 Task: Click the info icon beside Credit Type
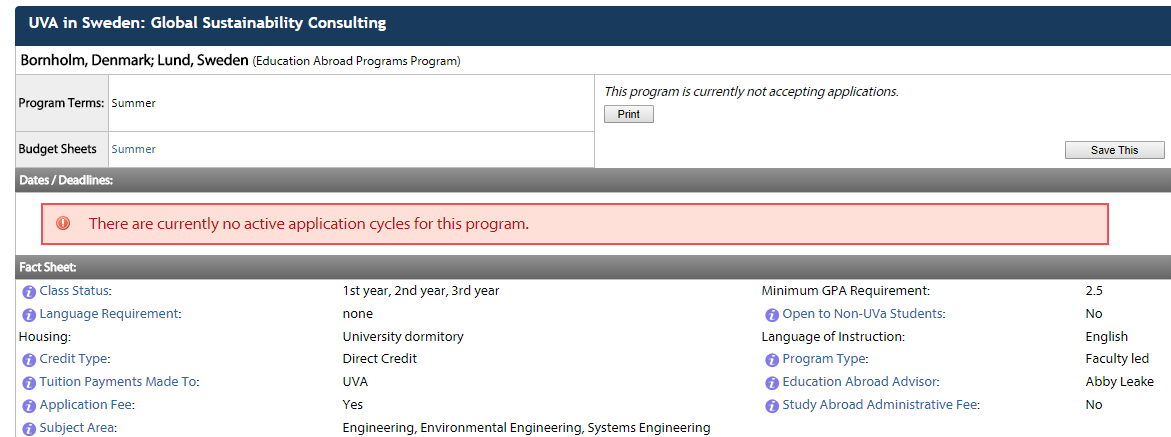point(29,360)
